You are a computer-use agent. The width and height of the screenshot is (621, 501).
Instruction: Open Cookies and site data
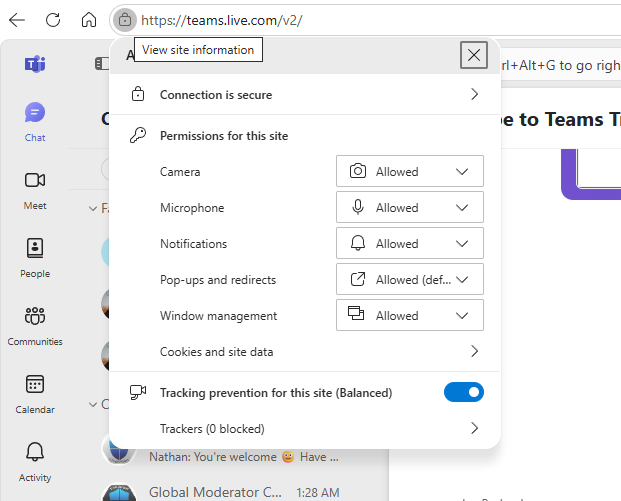click(305, 351)
